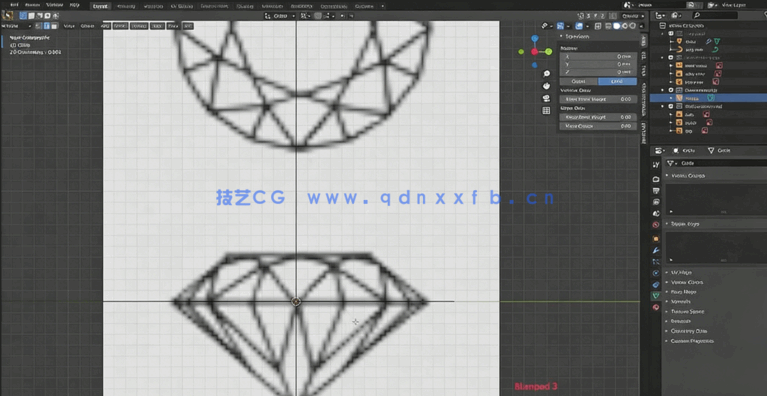Open the transform orientation dropdown
This screenshot has width=767, height=396.
click(280, 16)
